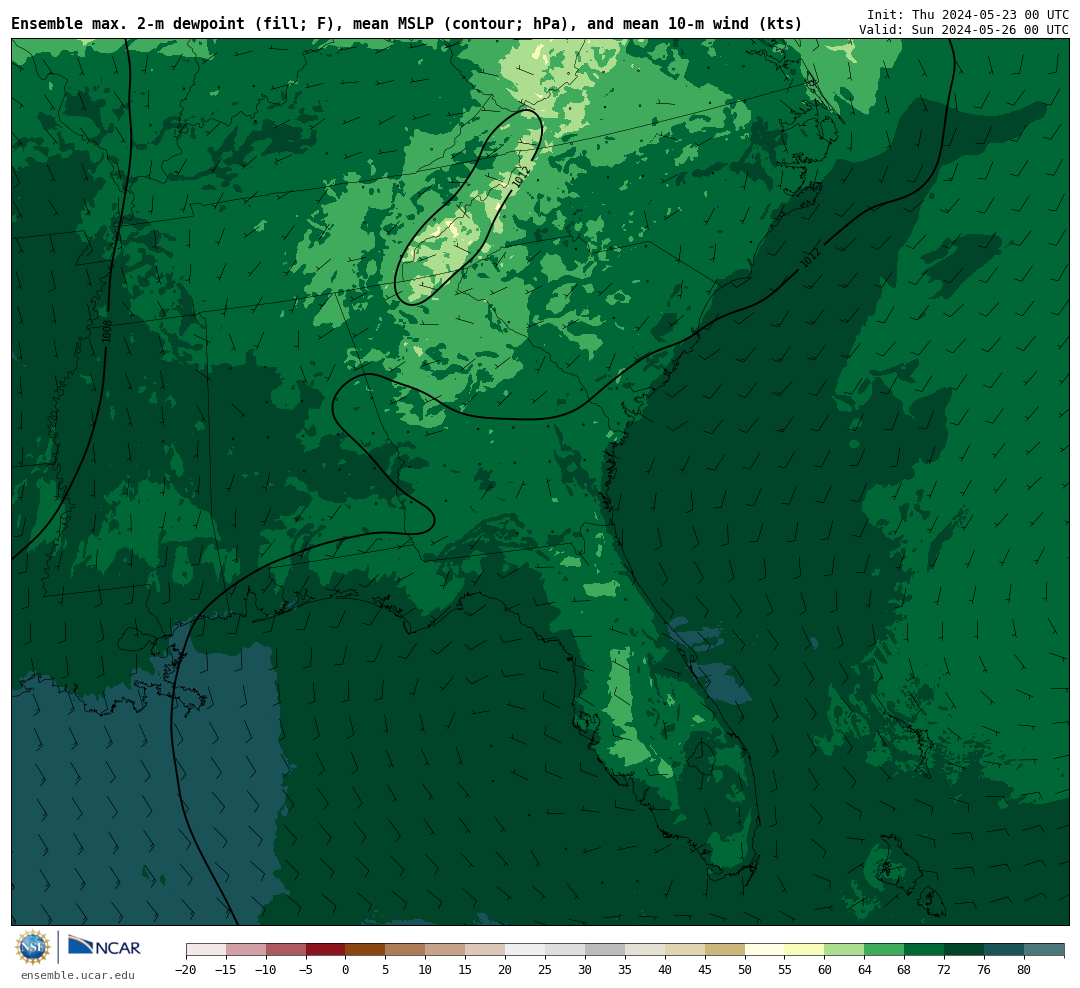Click the NCAR logo

(104, 946)
